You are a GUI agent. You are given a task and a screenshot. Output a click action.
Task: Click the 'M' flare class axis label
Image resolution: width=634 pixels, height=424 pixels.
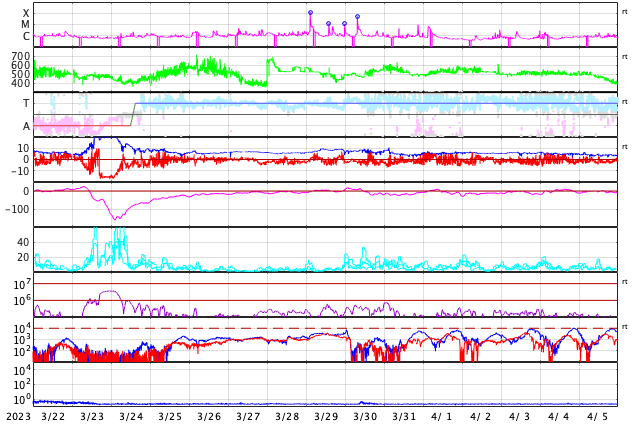tap(25, 25)
